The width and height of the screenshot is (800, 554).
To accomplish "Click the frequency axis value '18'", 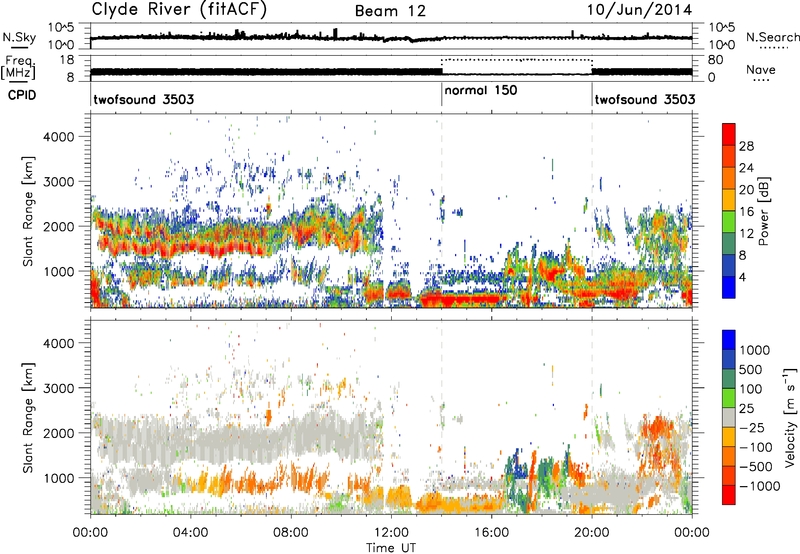I will pos(67,60).
